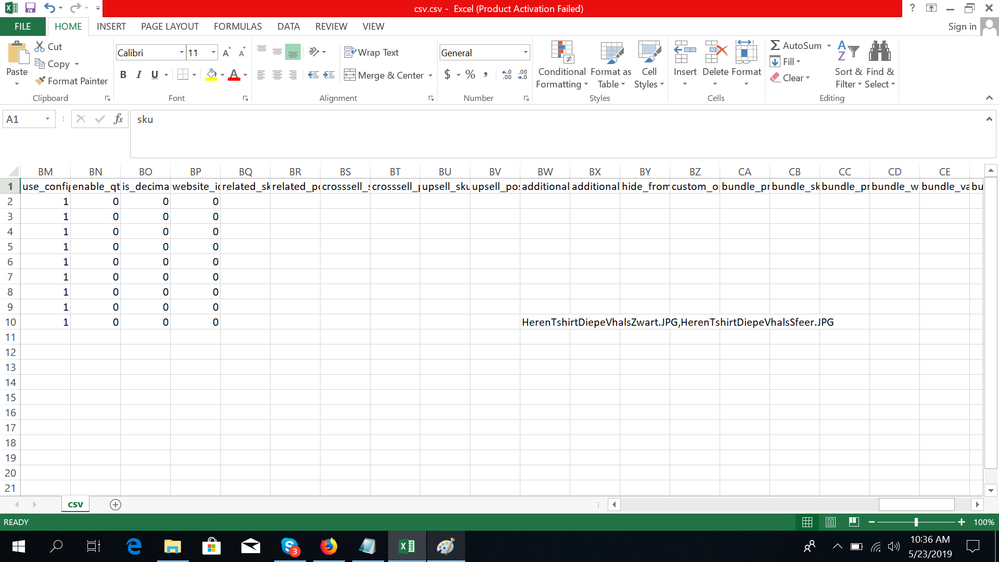Click the Sort & Filter icon
This screenshot has width=999, height=562.
[846, 65]
